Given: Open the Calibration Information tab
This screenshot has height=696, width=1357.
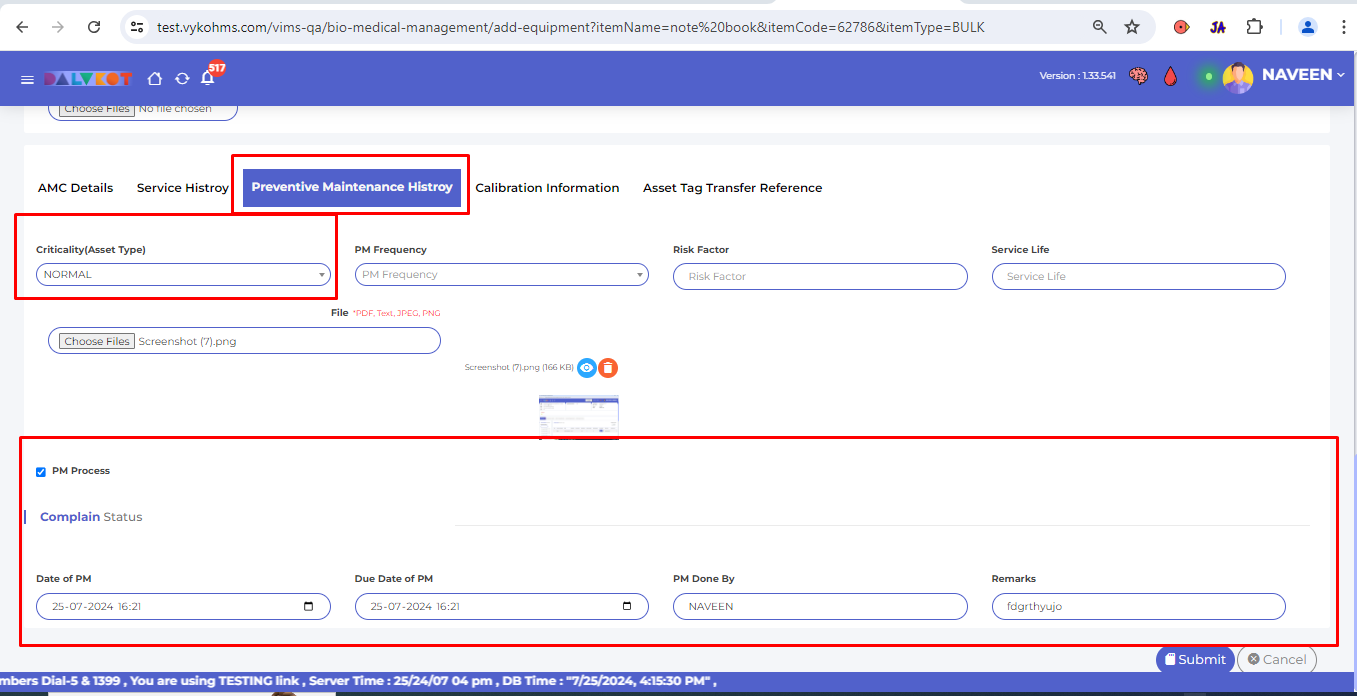Looking at the screenshot, I should pos(547,188).
